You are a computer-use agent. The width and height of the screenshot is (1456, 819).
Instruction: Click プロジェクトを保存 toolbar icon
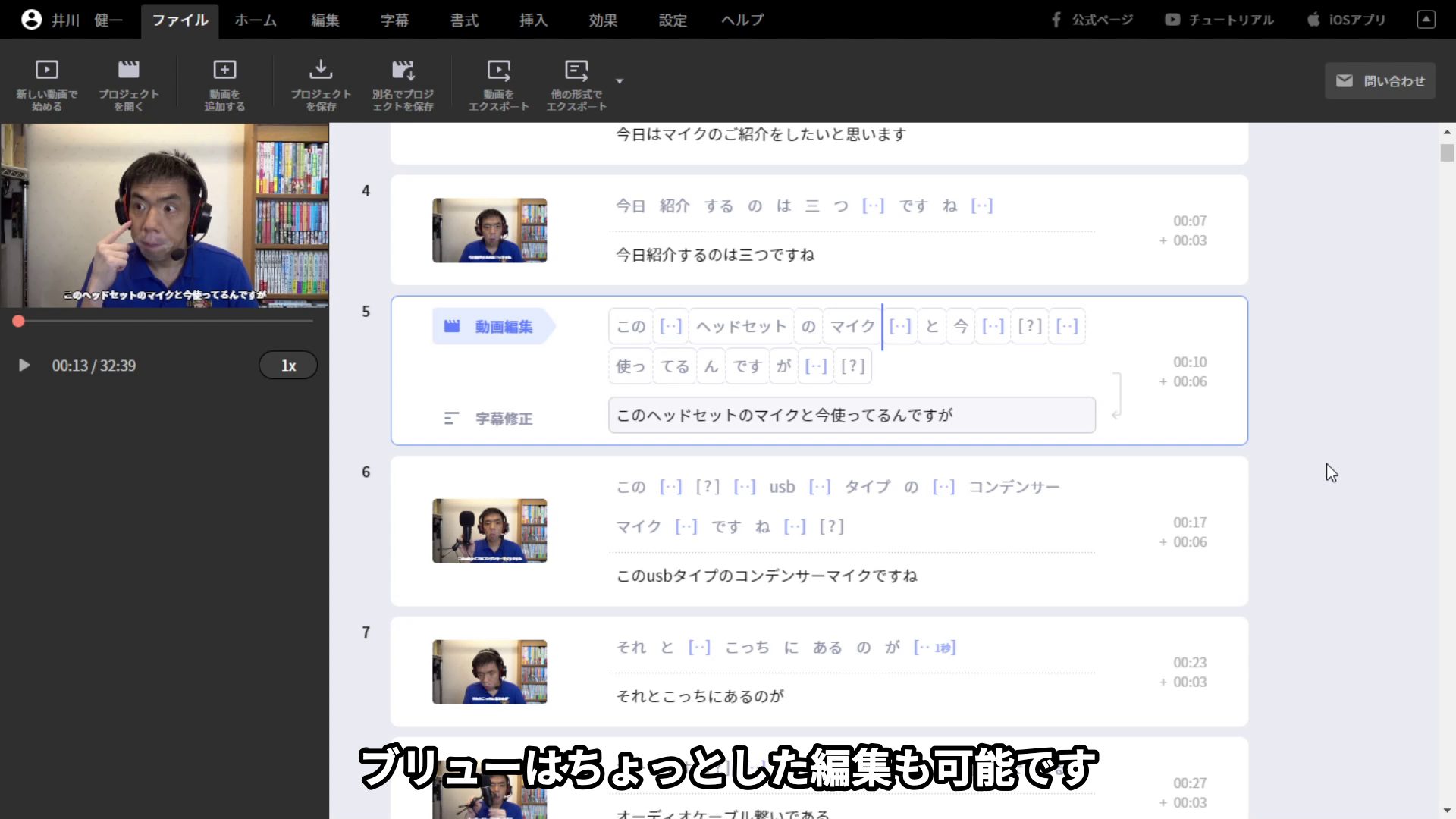click(x=321, y=84)
